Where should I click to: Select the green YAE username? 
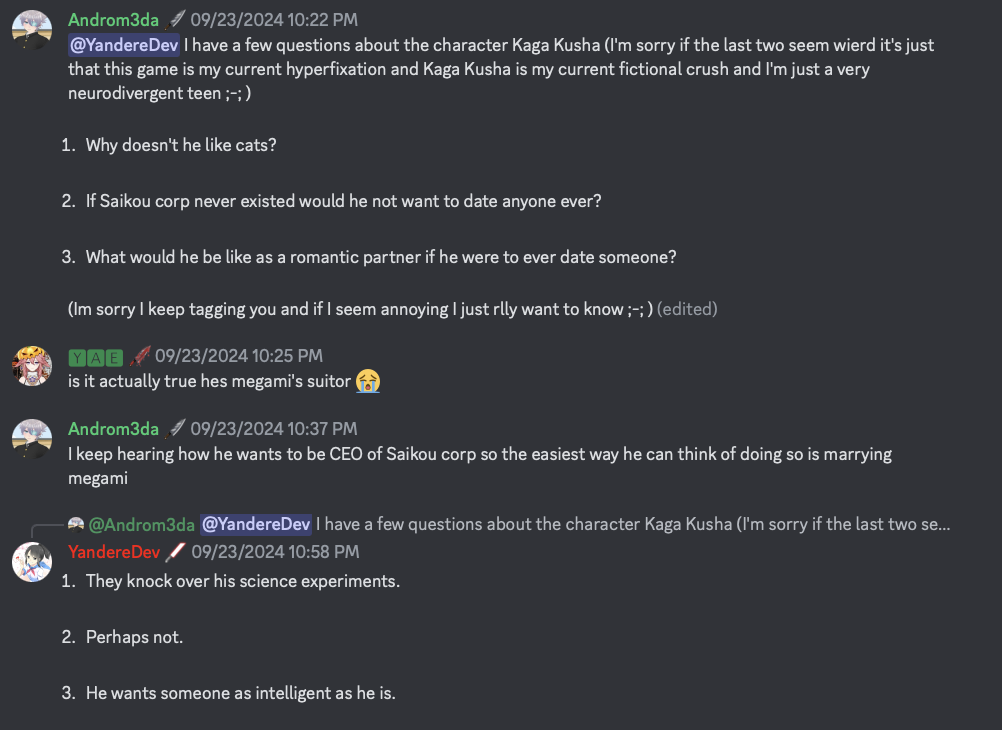(95, 356)
